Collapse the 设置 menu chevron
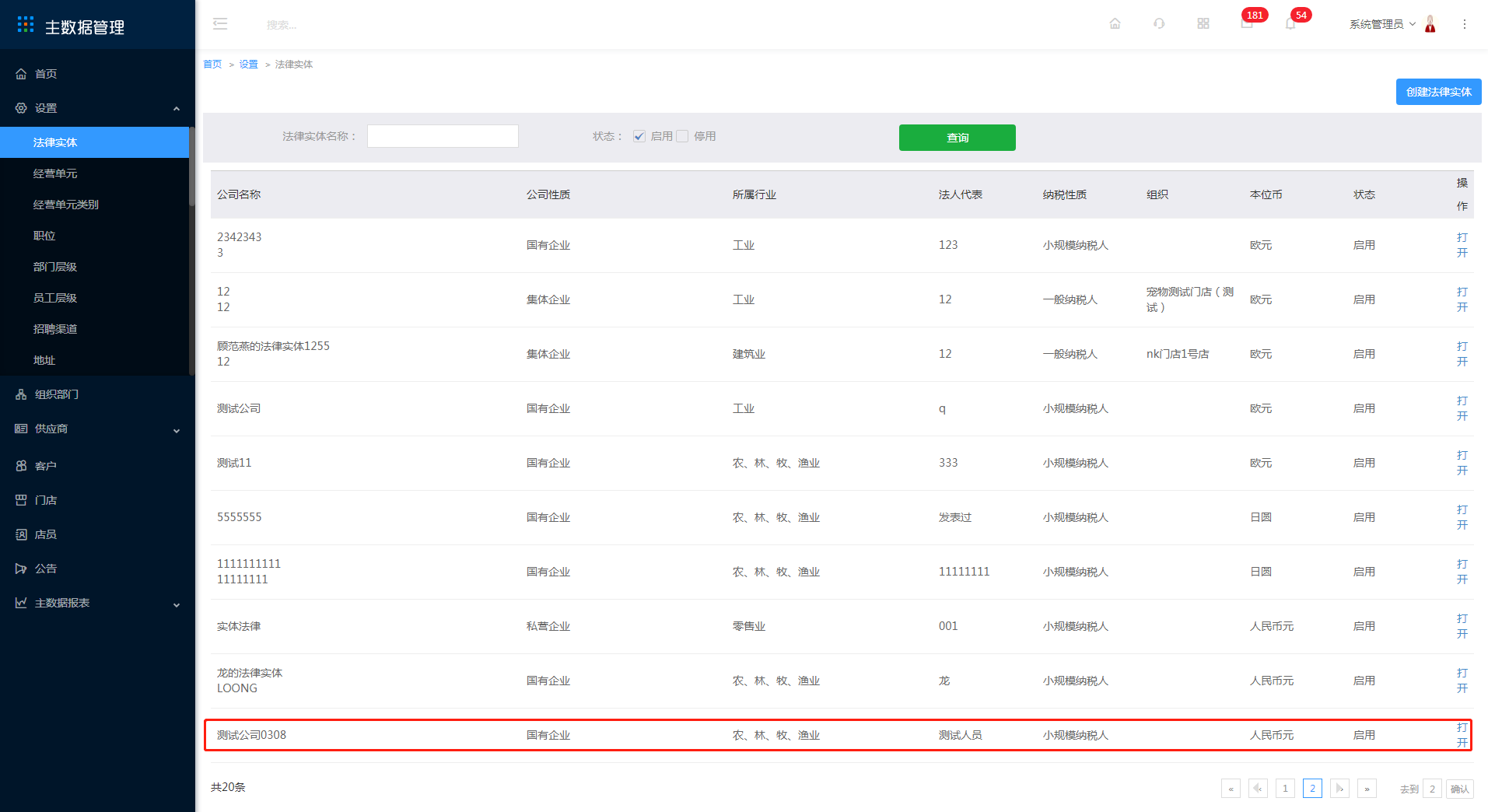 [177, 109]
